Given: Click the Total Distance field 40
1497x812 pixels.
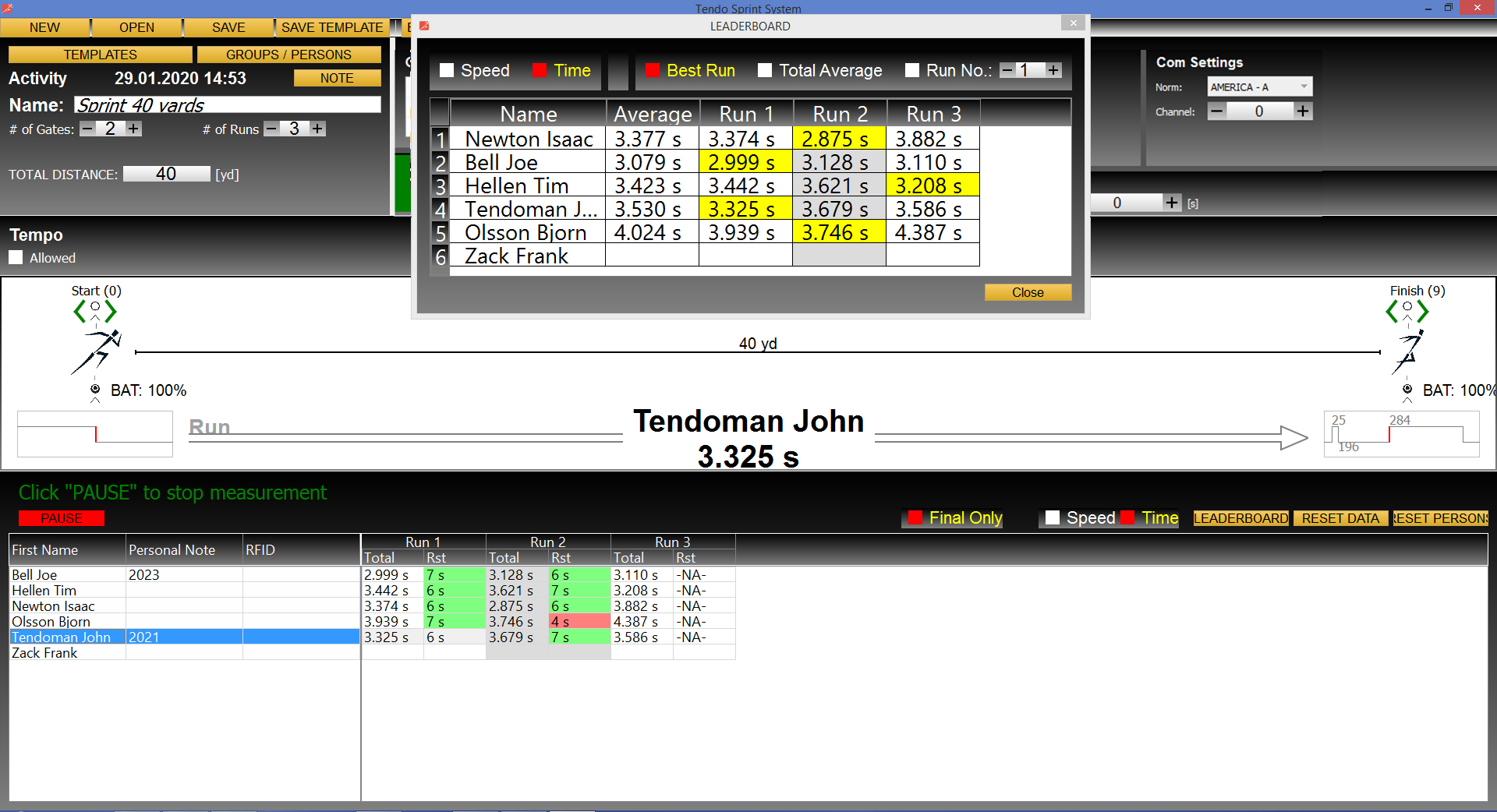Looking at the screenshot, I should click(166, 174).
